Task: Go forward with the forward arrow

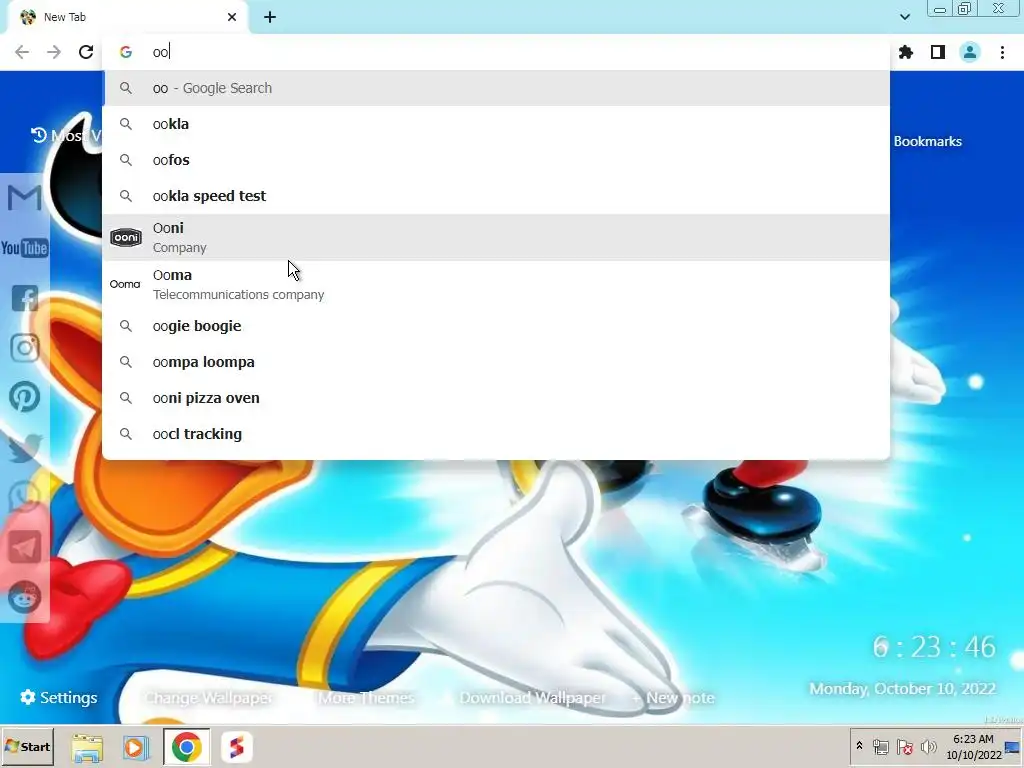Action: pos(54,52)
